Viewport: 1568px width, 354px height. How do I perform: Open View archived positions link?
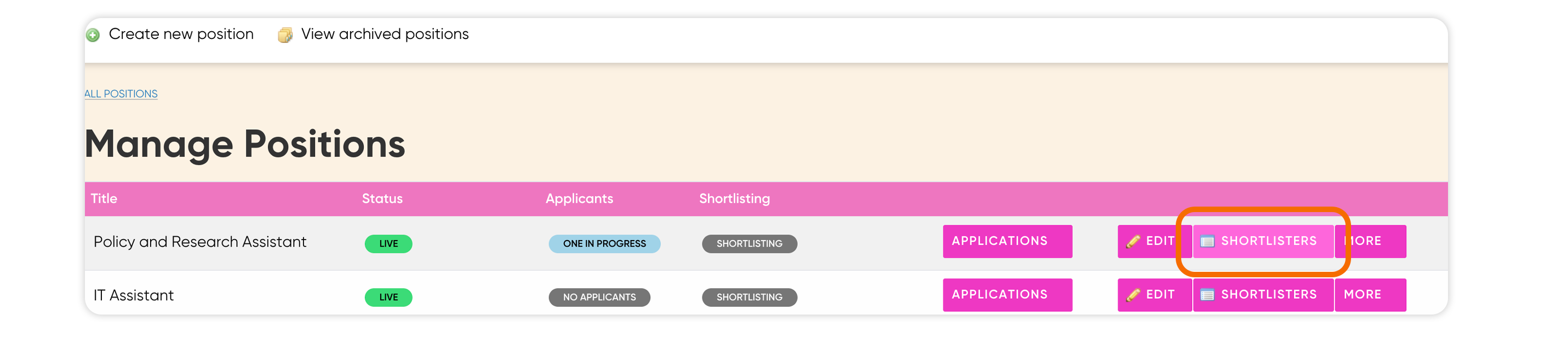385,34
